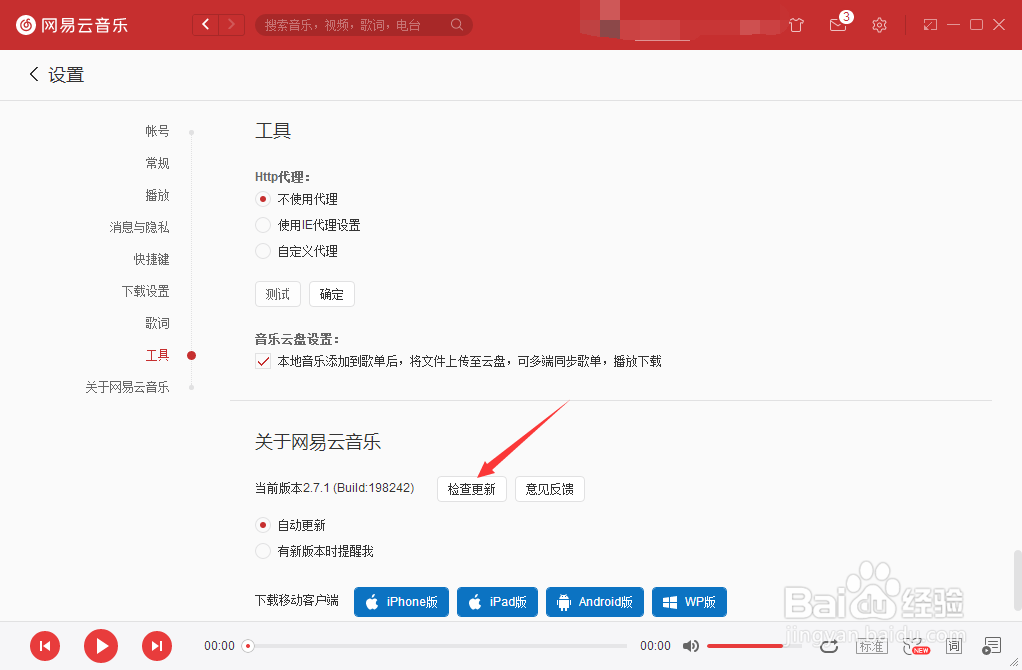Open the 工具 settings section

click(x=157, y=355)
